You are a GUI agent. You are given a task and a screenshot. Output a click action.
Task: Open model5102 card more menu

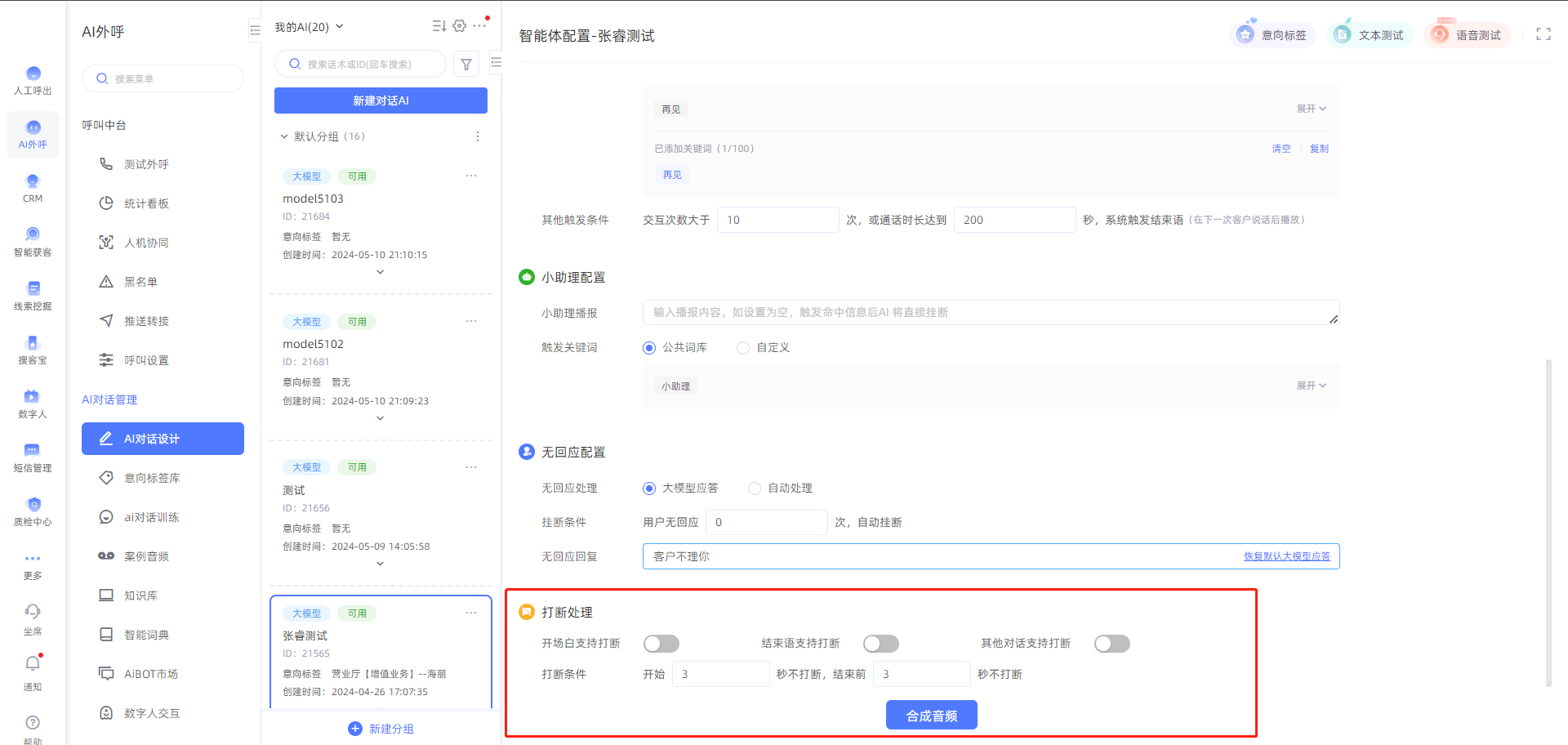(471, 321)
